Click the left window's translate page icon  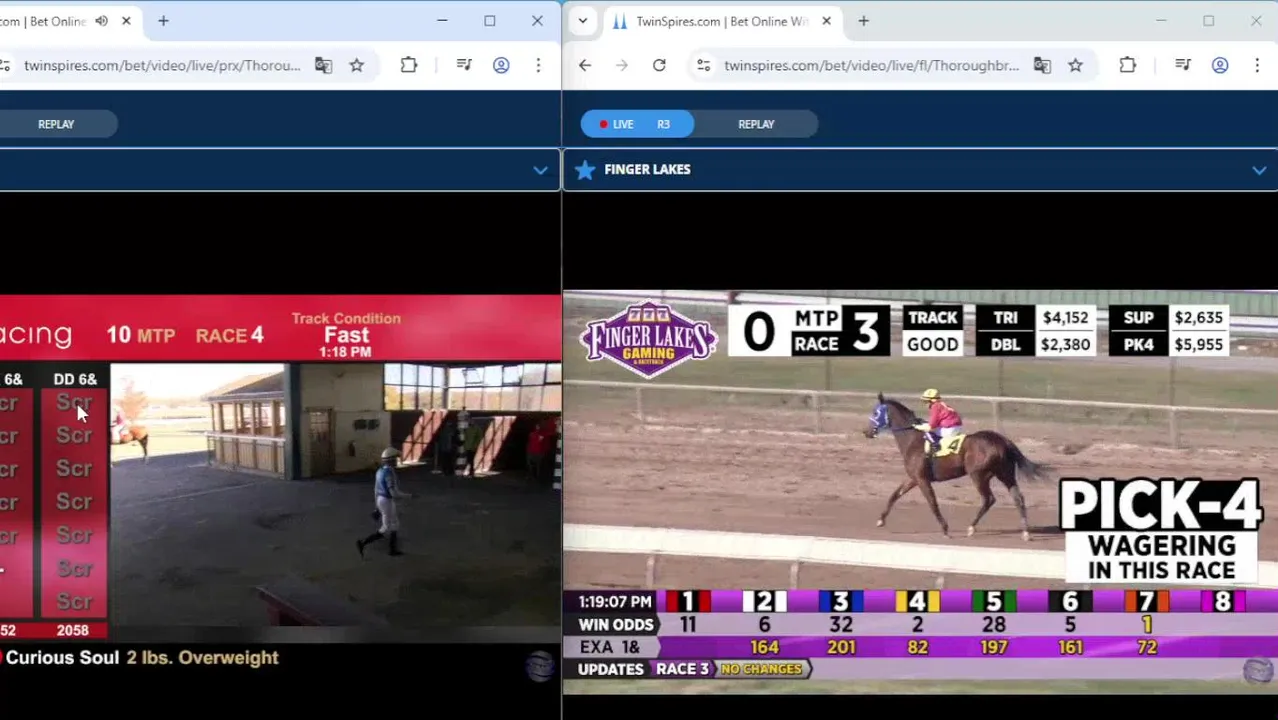point(323,65)
